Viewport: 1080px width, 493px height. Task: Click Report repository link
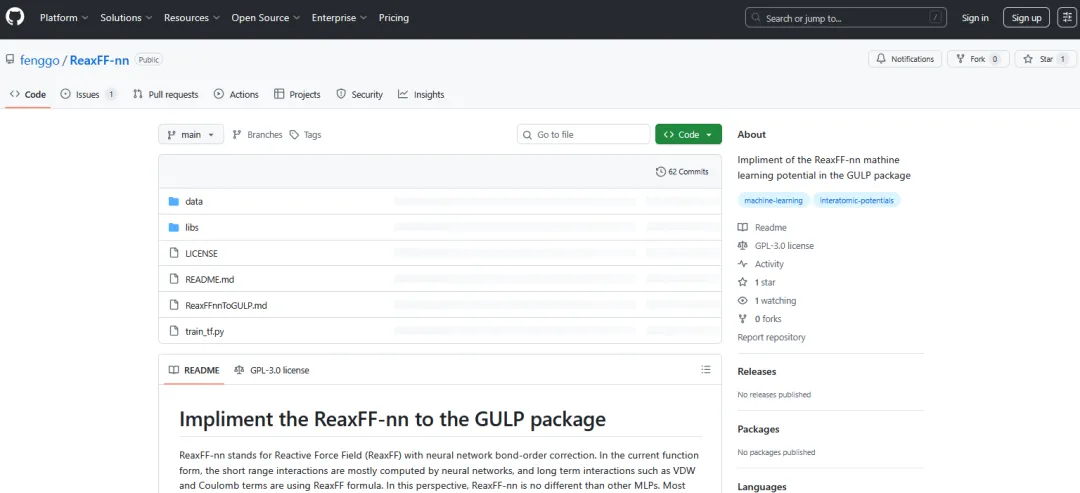[x=771, y=337]
